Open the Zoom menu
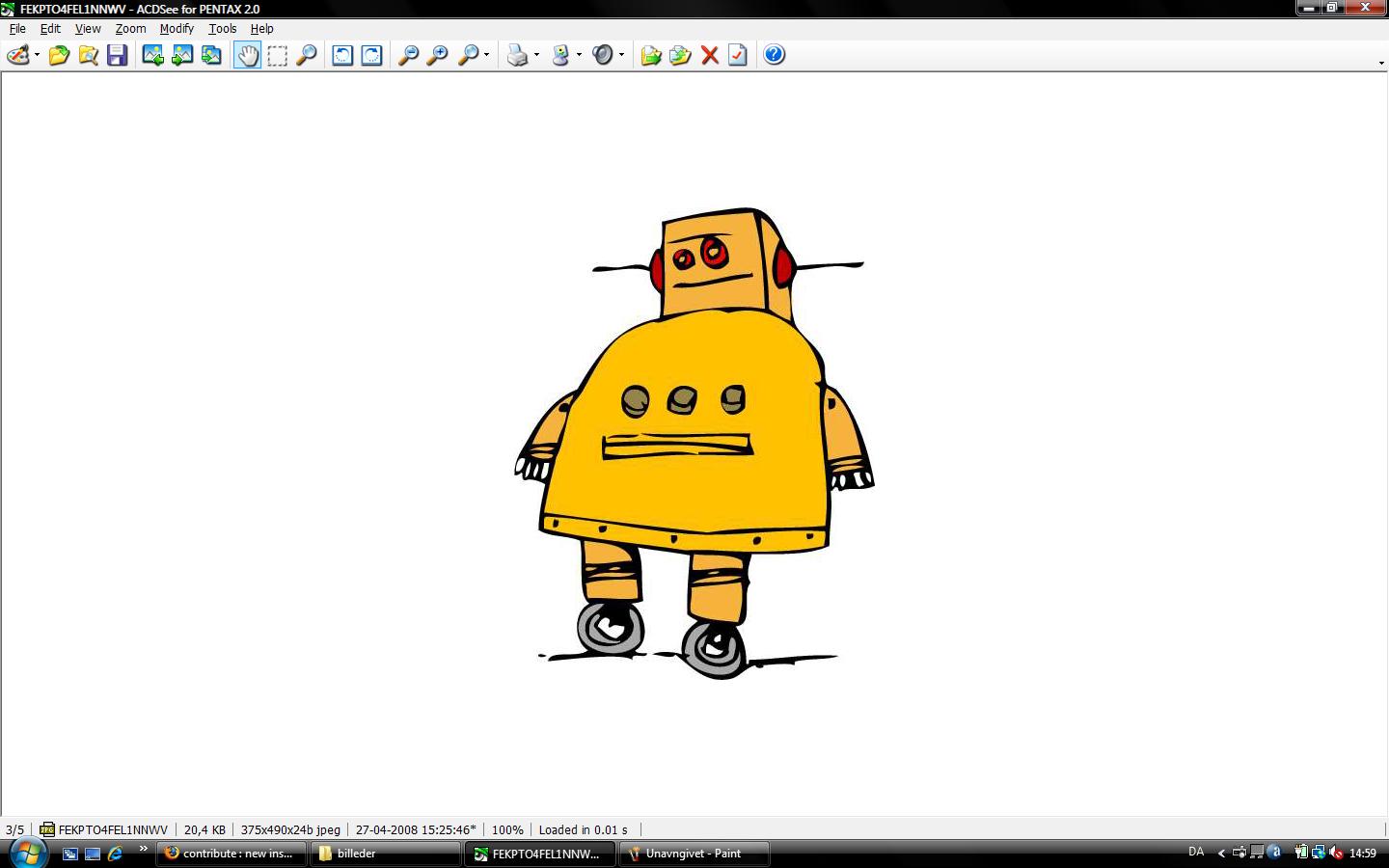 [130, 29]
